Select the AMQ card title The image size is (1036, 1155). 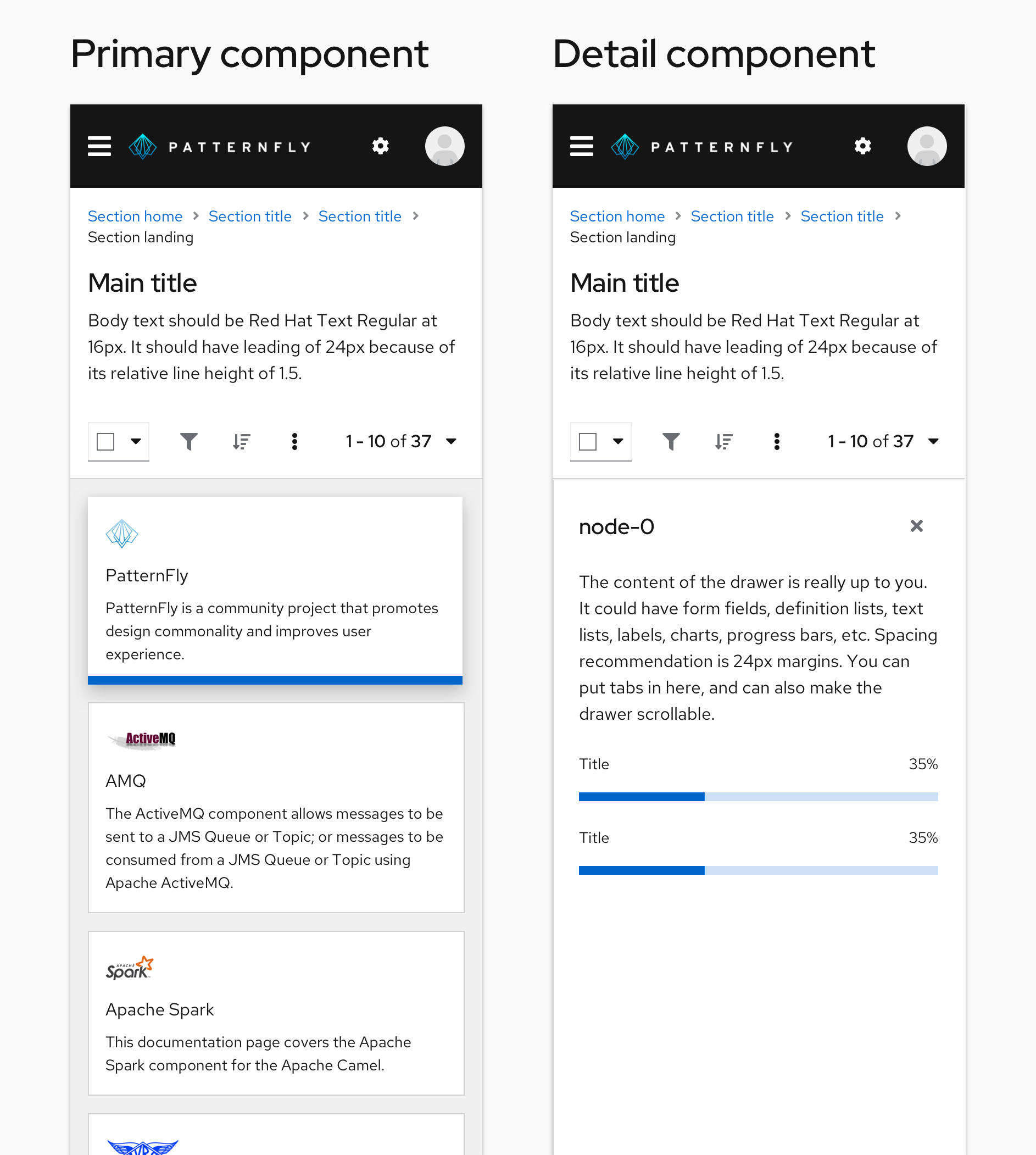click(126, 781)
